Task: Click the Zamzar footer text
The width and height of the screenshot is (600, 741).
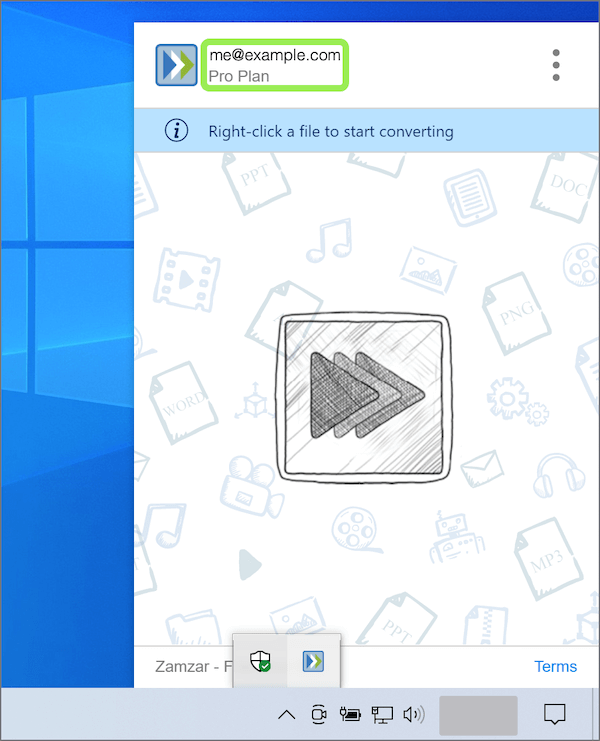Action: (194, 666)
